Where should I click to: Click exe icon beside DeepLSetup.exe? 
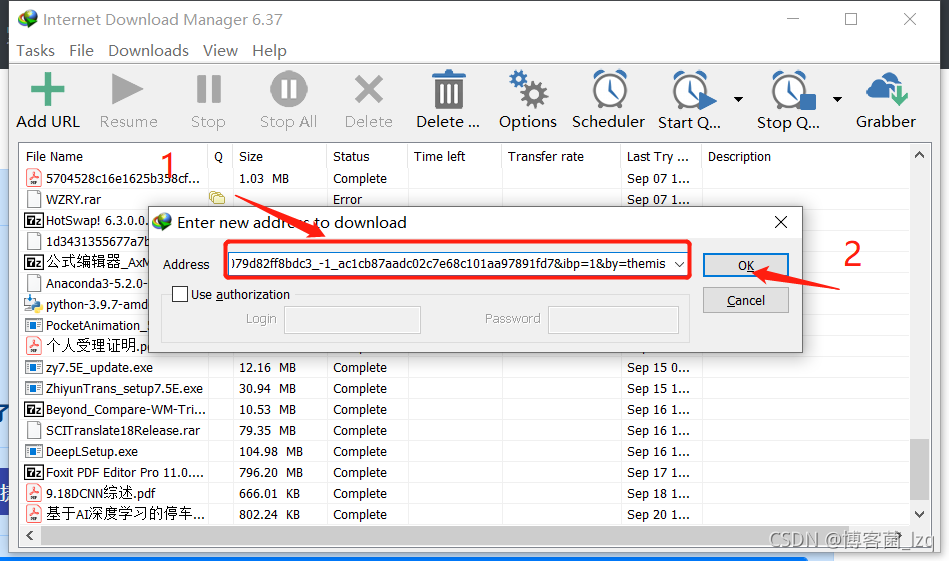34,451
